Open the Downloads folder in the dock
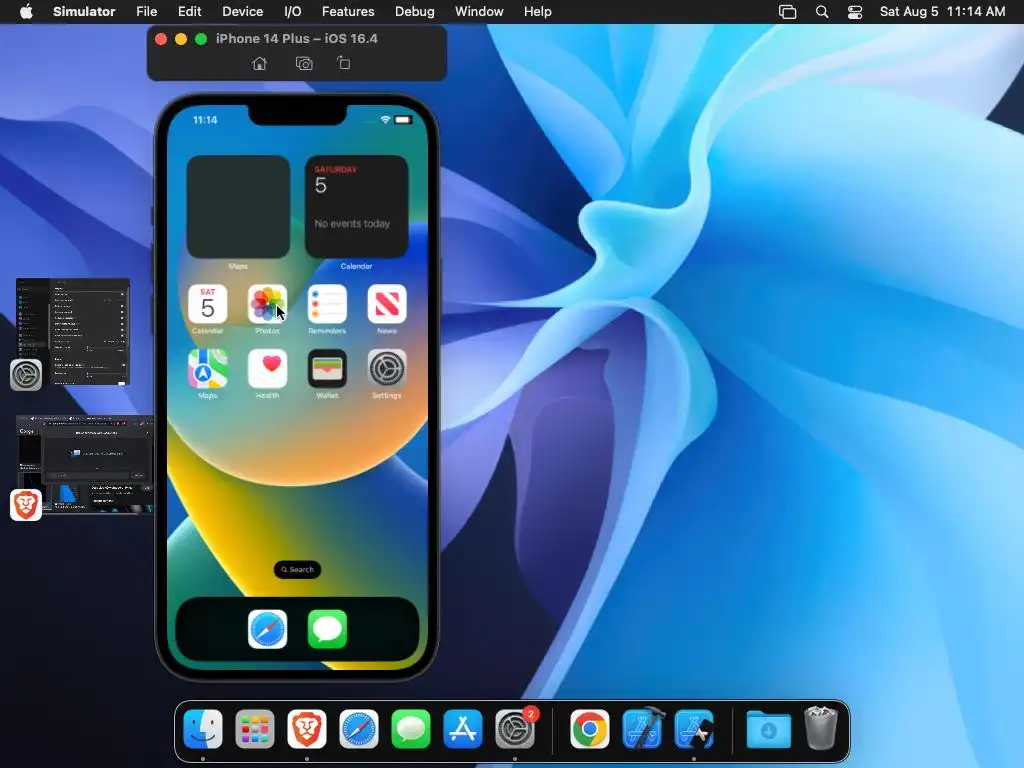 [x=769, y=729]
